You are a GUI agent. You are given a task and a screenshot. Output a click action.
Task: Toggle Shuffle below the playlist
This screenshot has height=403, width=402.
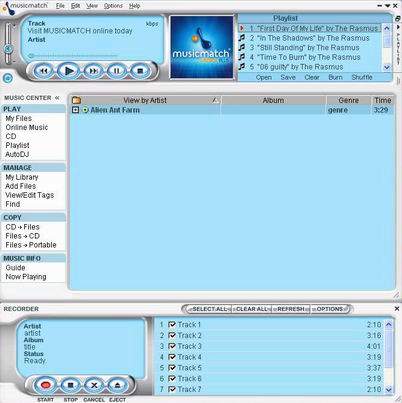[x=362, y=77]
